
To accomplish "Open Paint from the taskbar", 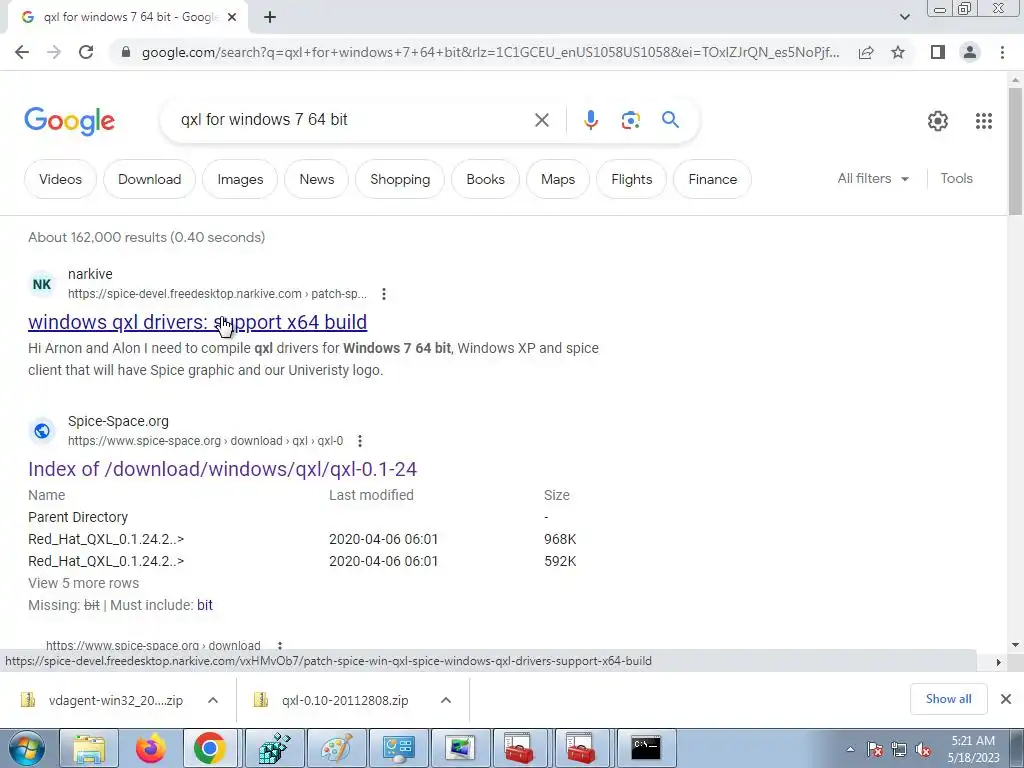I will (x=336, y=748).
